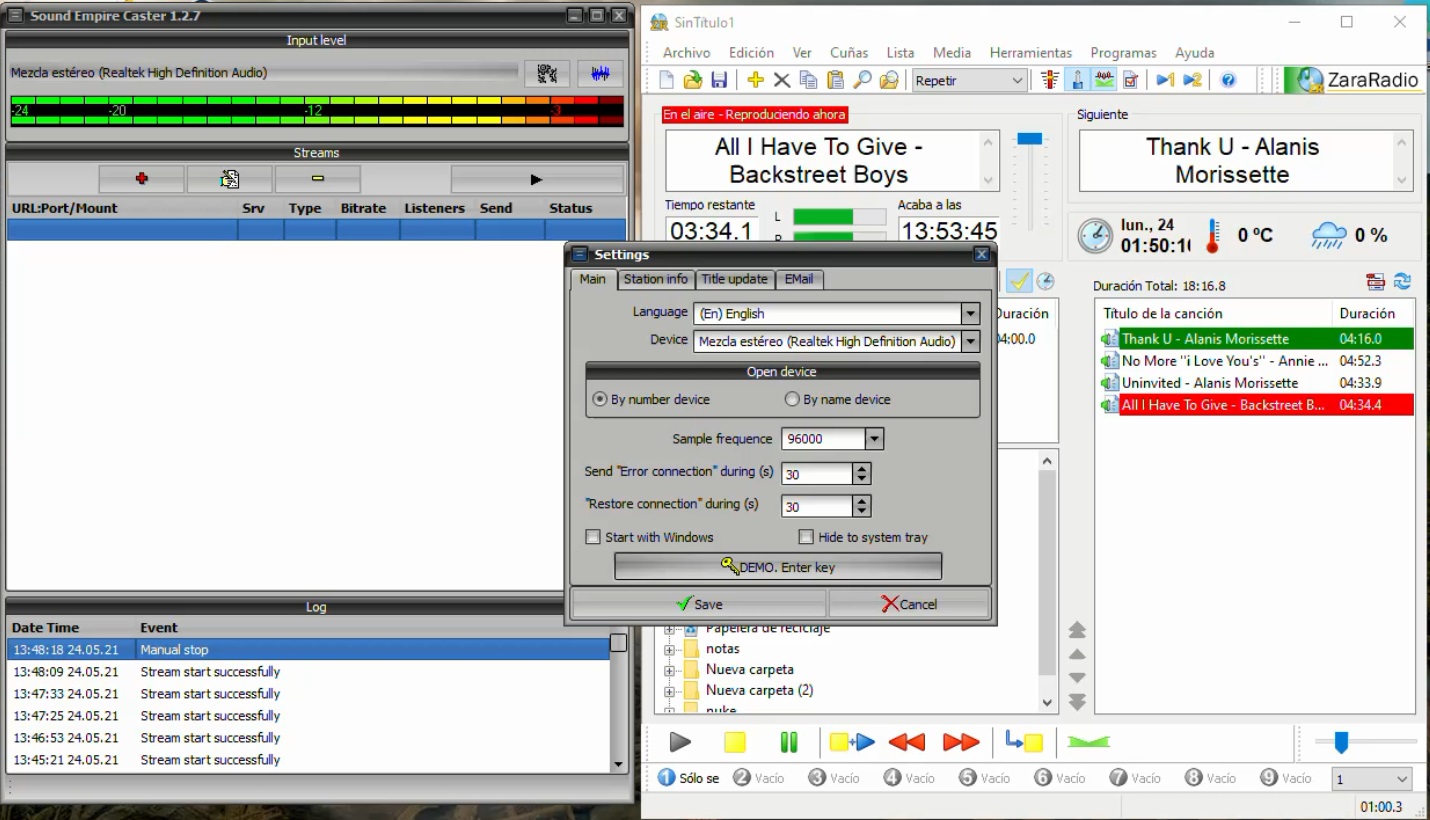Click the blue play-2 icon in ZaraRadio toolbar

click(1192, 80)
